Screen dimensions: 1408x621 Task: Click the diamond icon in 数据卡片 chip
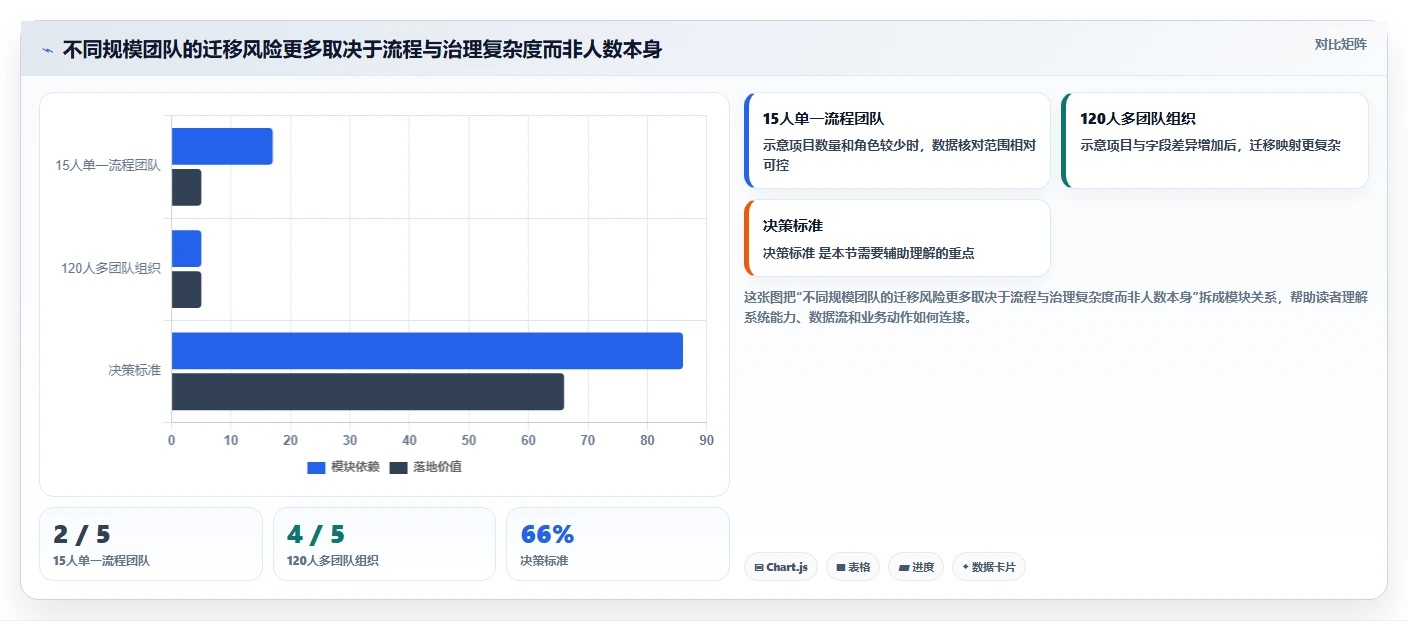pyautogui.click(x=965, y=567)
